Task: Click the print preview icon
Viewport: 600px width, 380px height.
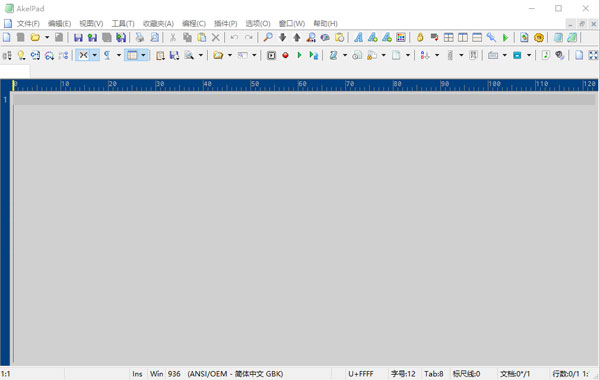Action: point(154,38)
